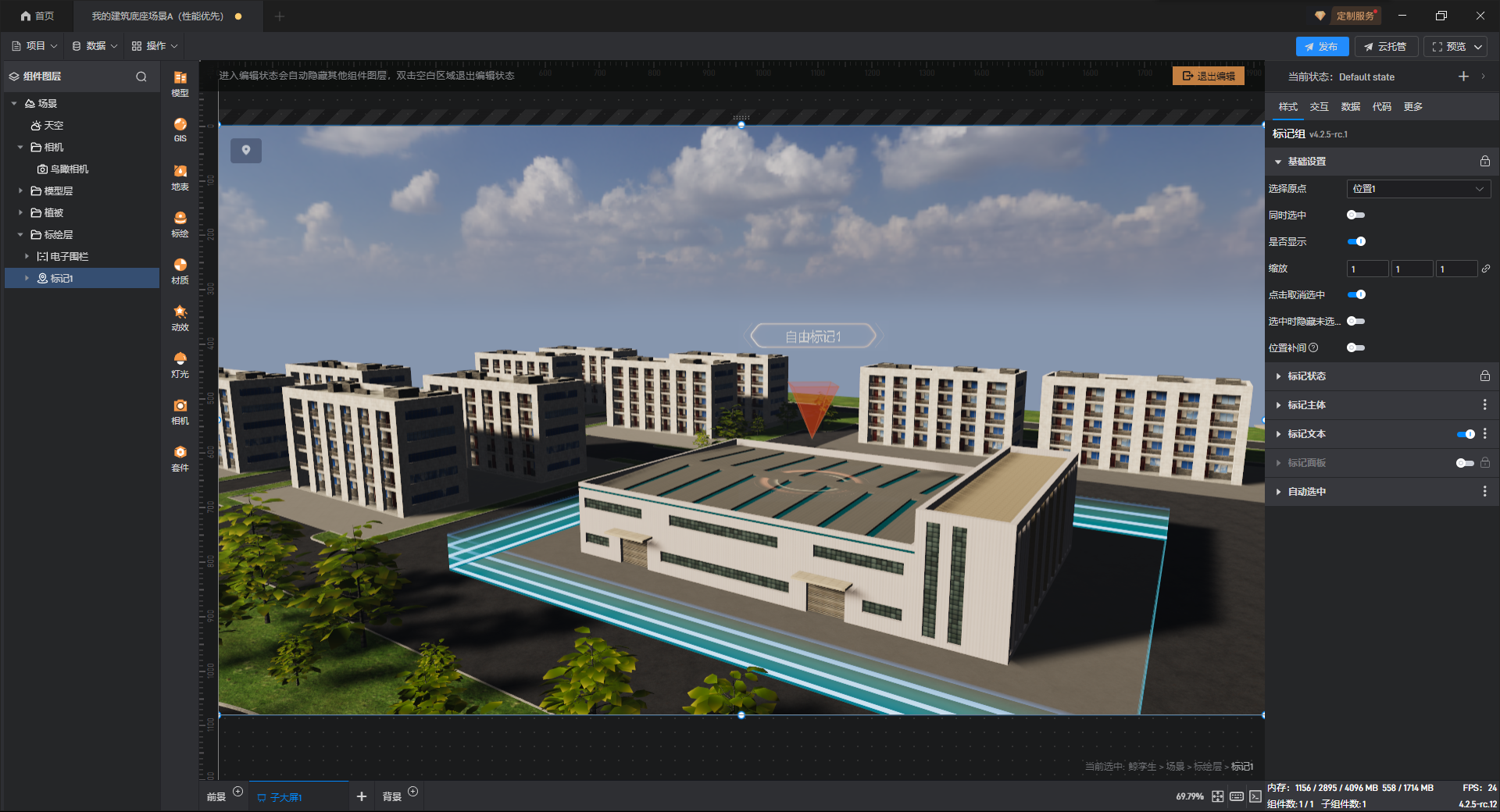Add a new state beside Default state

1463,77
